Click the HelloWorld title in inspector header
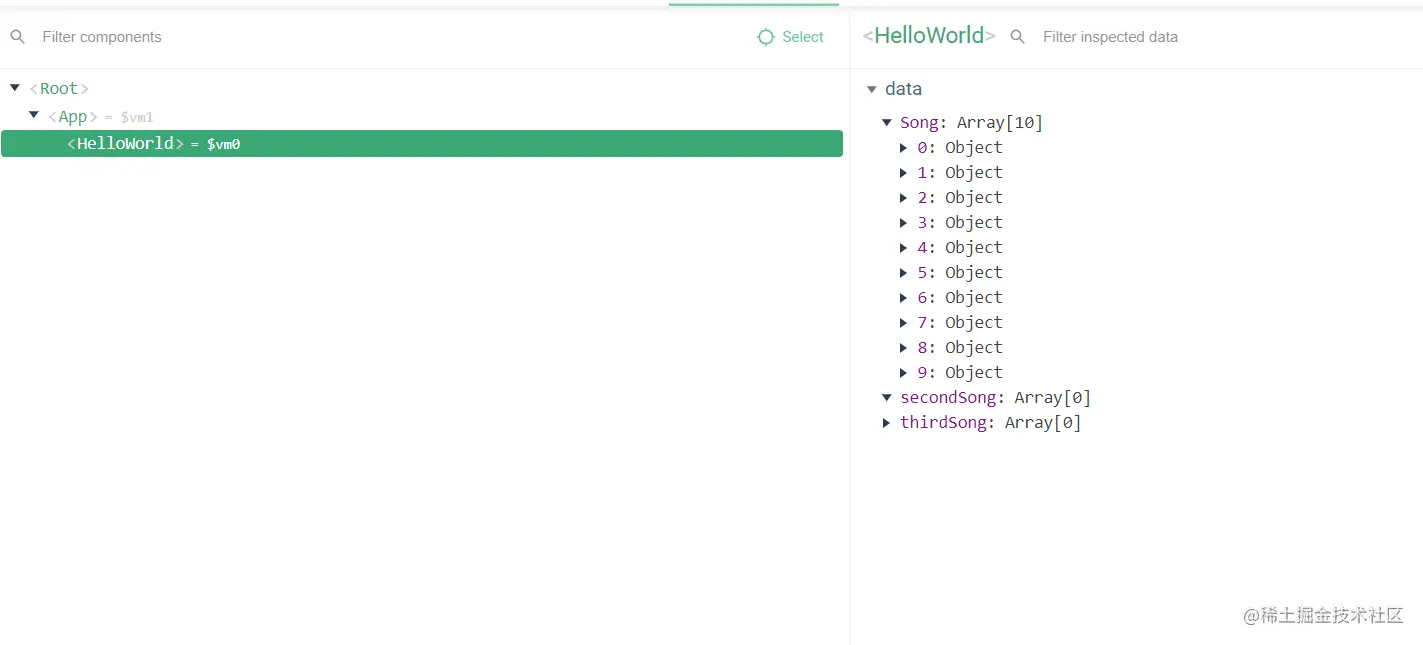The image size is (1423, 645). pos(929,36)
